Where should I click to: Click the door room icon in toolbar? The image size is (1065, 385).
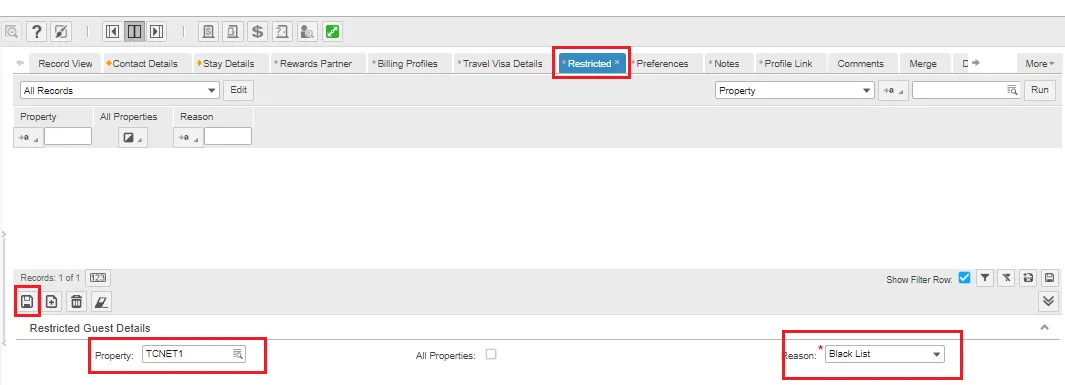click(233, 31)
